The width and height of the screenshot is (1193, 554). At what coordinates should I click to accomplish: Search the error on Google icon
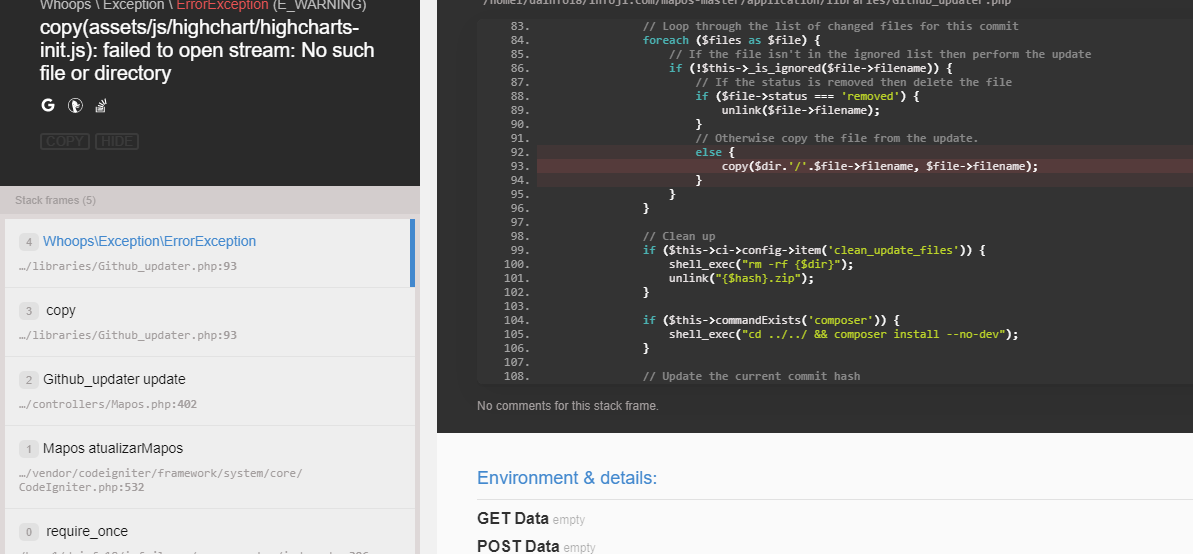point(48,106)
